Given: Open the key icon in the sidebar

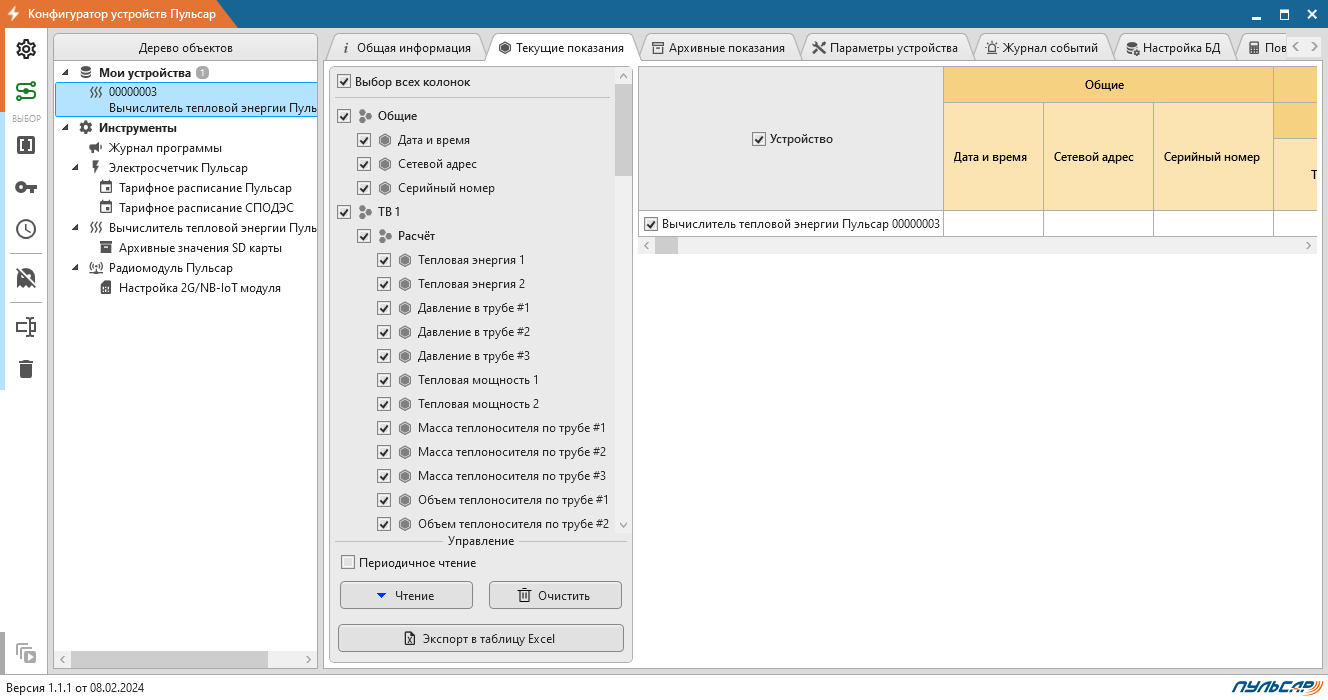Looking at the screenshot, I should (x=26, y=187).
